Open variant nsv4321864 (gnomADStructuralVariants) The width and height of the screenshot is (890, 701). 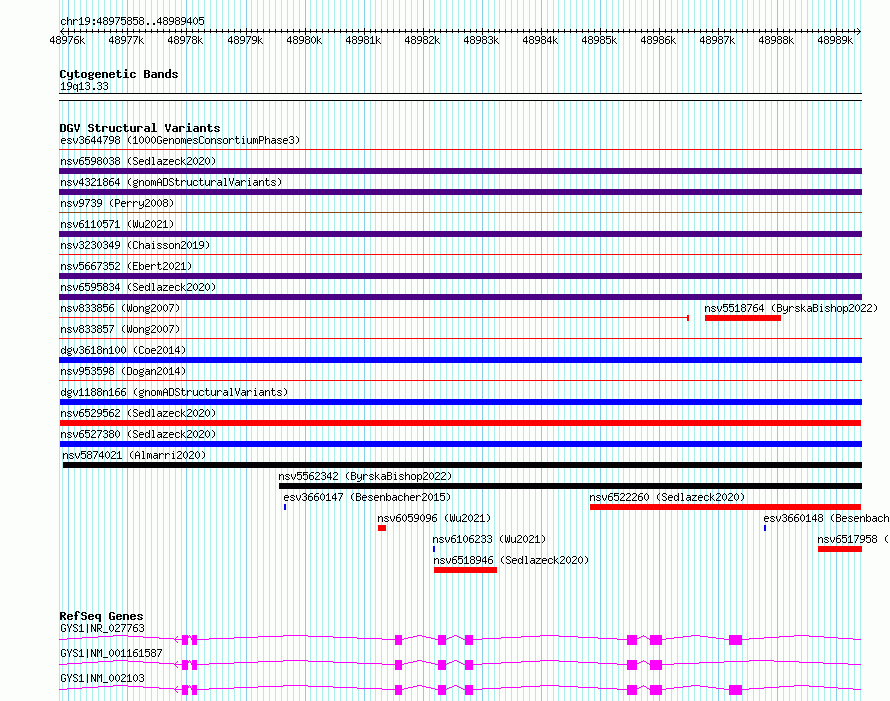tap(171, 182)
